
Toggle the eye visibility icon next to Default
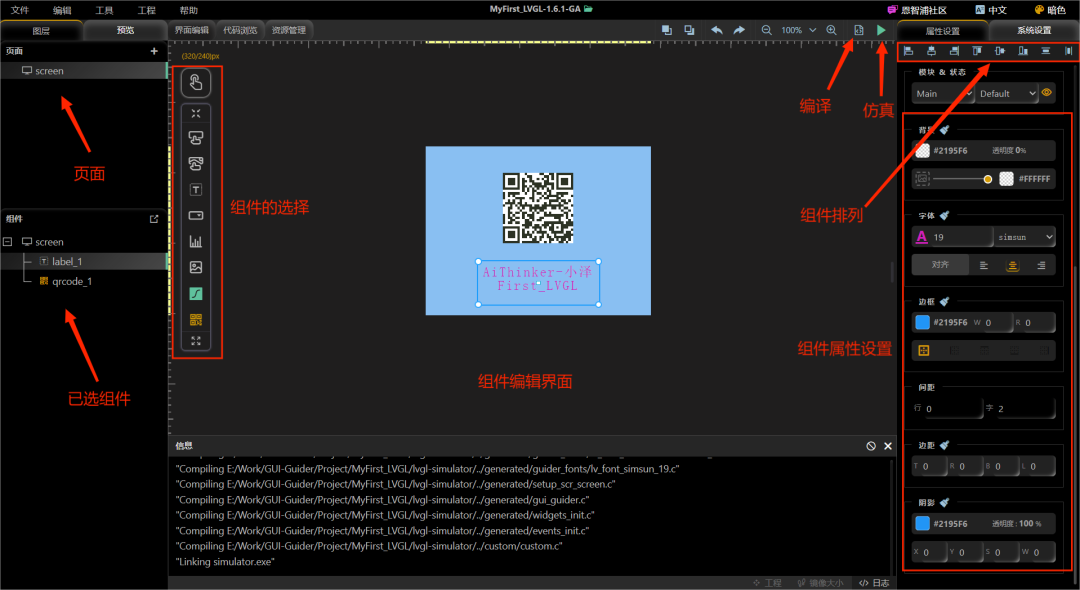click(x=1046, y=92)
